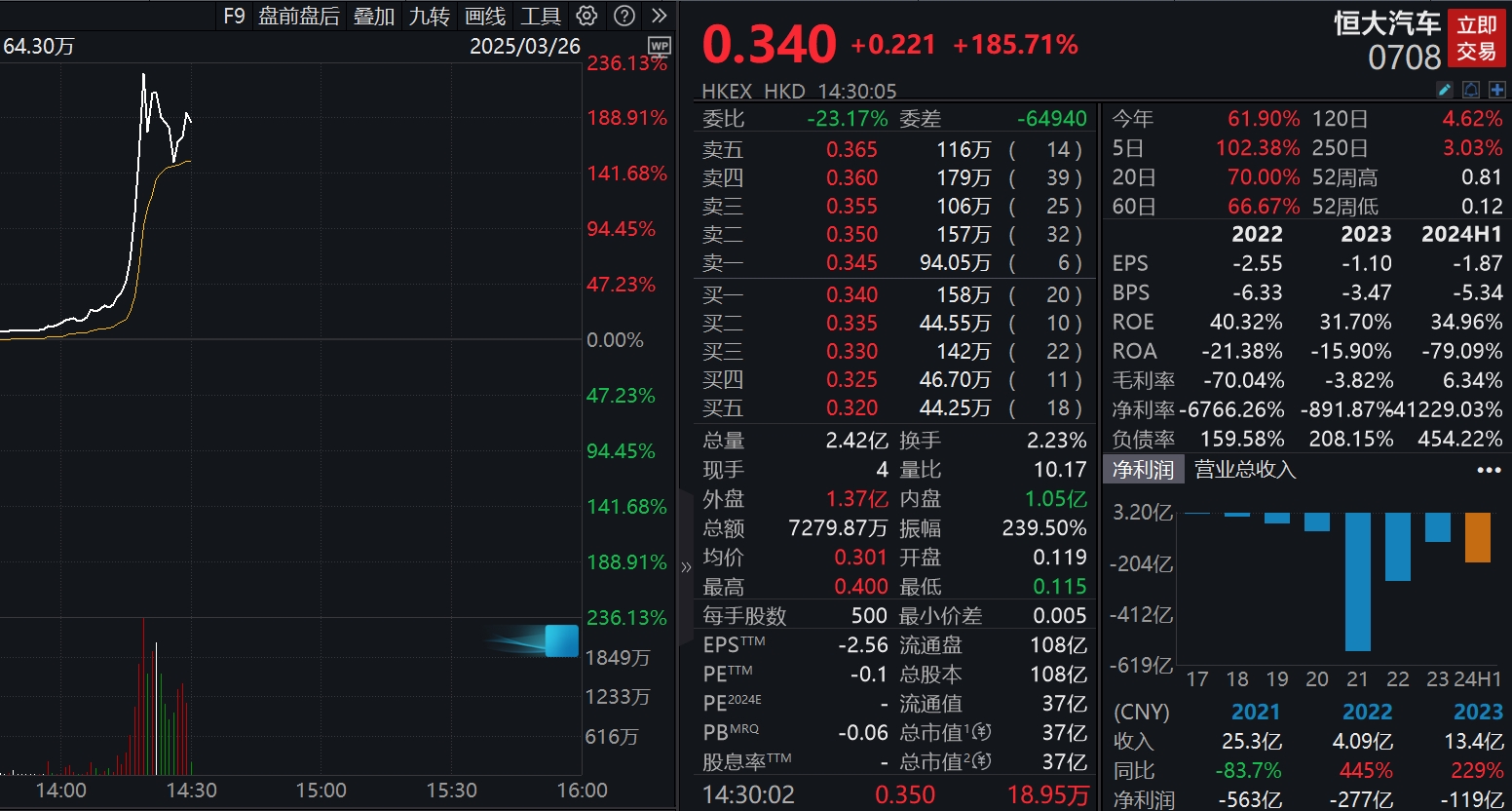
Task: Select 买四 bid price 0.325
Action: tap(851, 379)
